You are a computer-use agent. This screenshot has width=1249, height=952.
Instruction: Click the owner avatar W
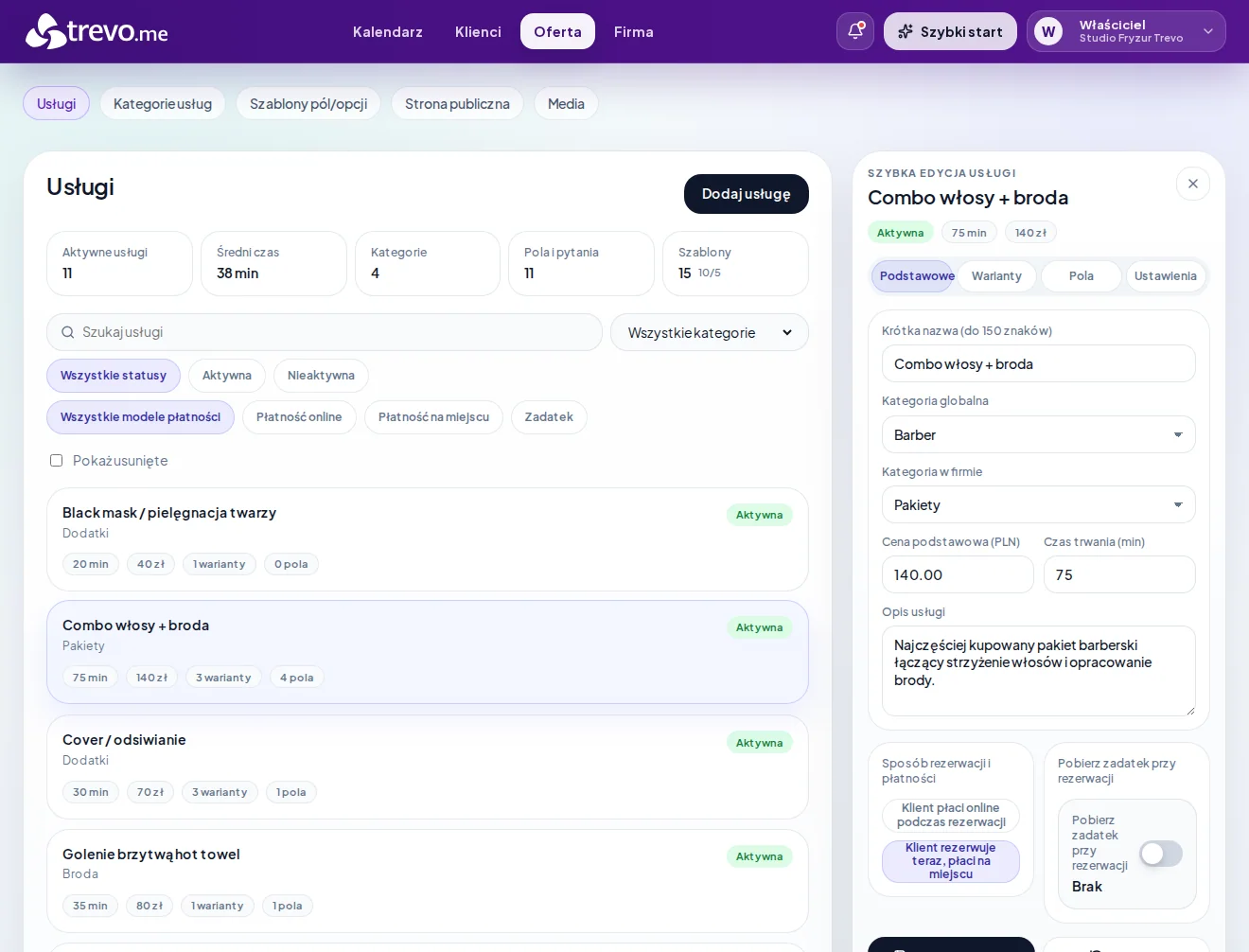(1048, 31)
